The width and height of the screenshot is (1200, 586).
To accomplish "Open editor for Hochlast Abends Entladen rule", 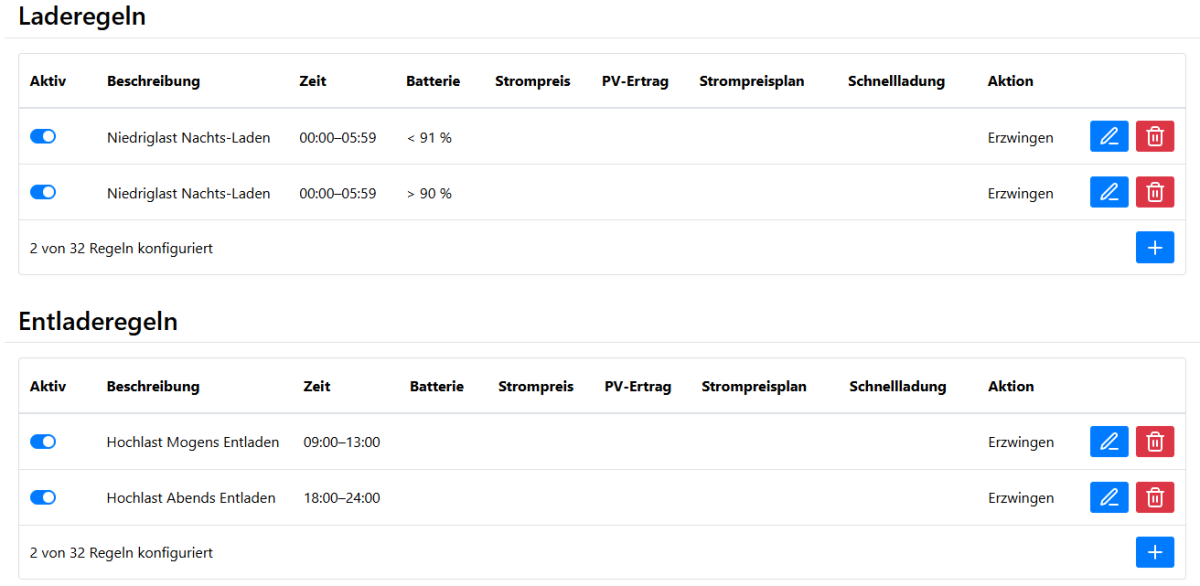I will click(1108, 498).
